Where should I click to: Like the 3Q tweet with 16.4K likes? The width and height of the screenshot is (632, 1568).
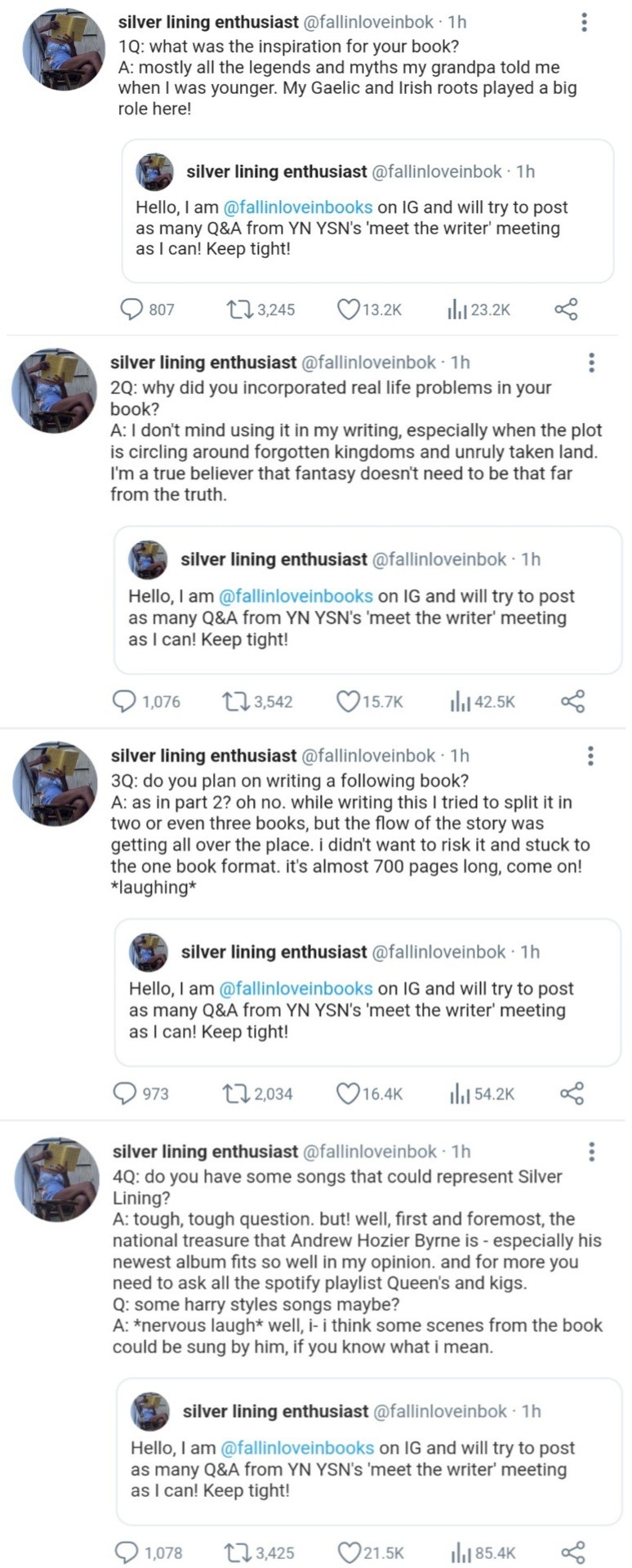349,1094
